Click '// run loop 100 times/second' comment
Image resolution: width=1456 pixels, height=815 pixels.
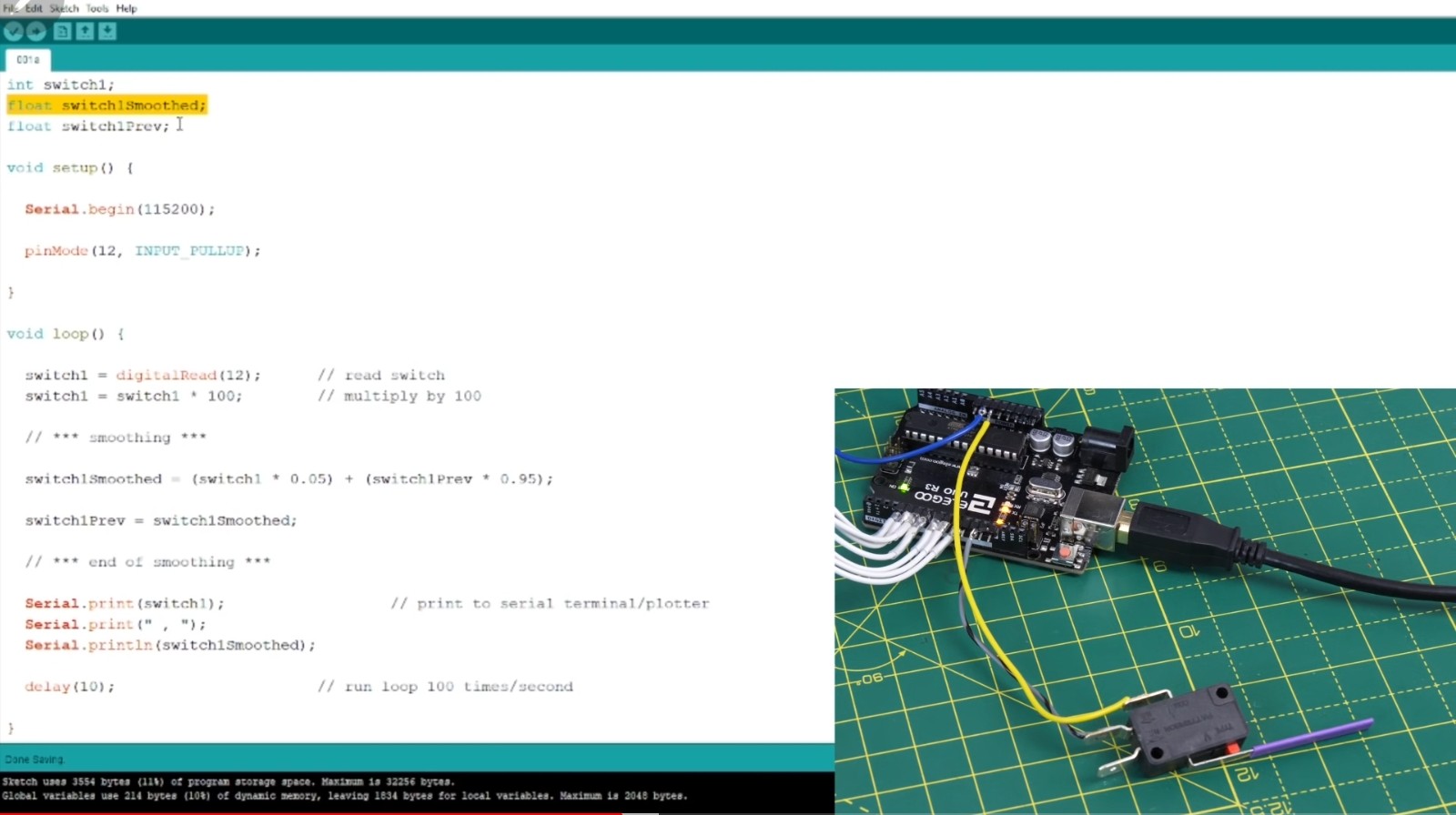tap(445, 687)
